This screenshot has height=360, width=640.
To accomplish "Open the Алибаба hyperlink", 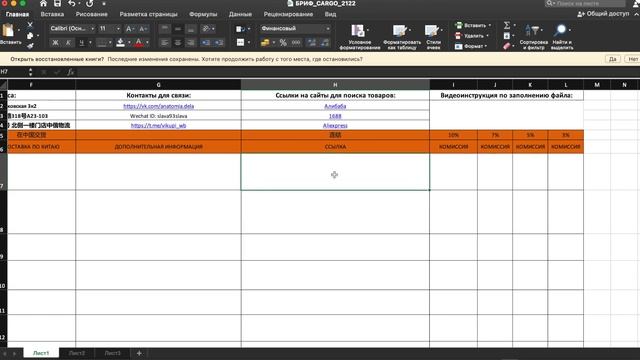I will [x=335, y=106].
